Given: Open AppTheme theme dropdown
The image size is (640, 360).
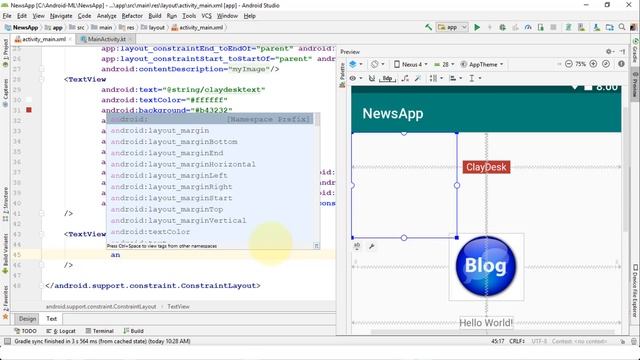Looking at the screenshot, I should (x=482, y=64).
